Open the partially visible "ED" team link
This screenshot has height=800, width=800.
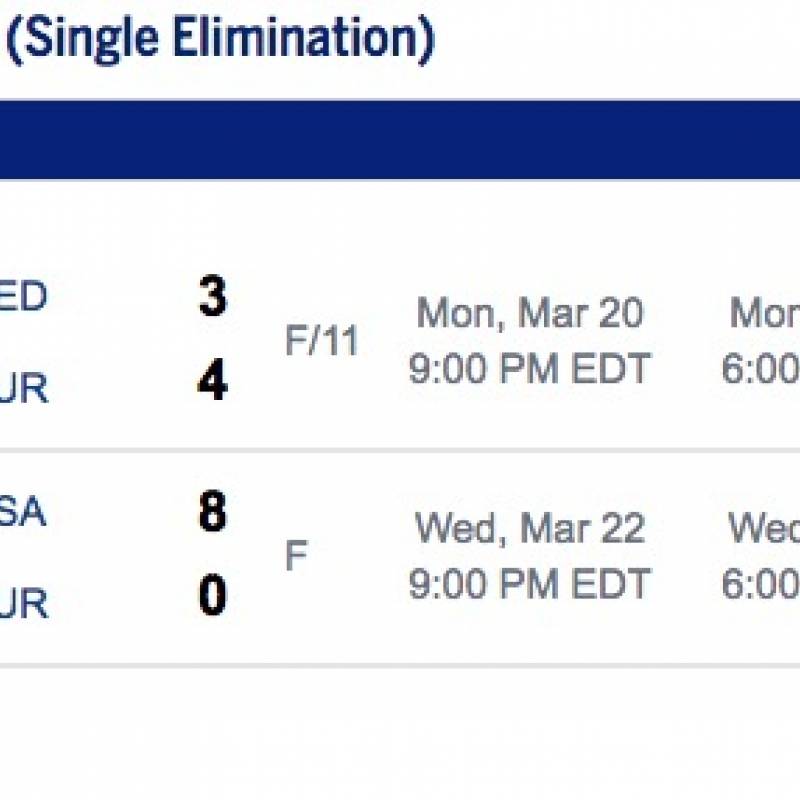[23, 296]
